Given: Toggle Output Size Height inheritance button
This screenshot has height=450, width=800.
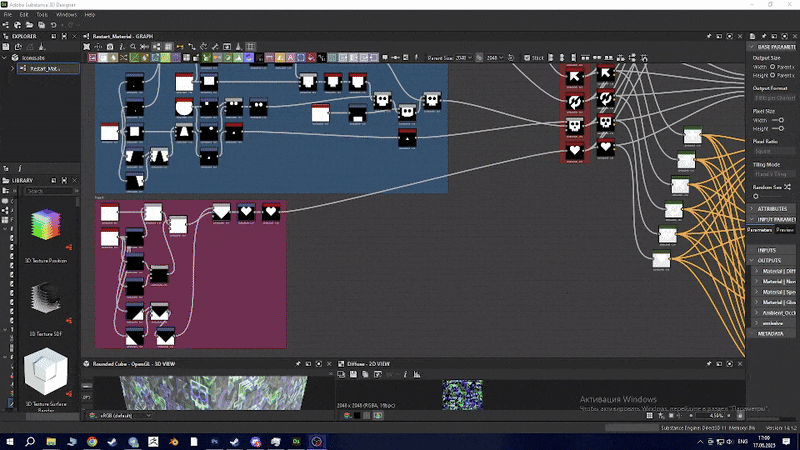Looking at the screenshot, I should click(772, 75).
